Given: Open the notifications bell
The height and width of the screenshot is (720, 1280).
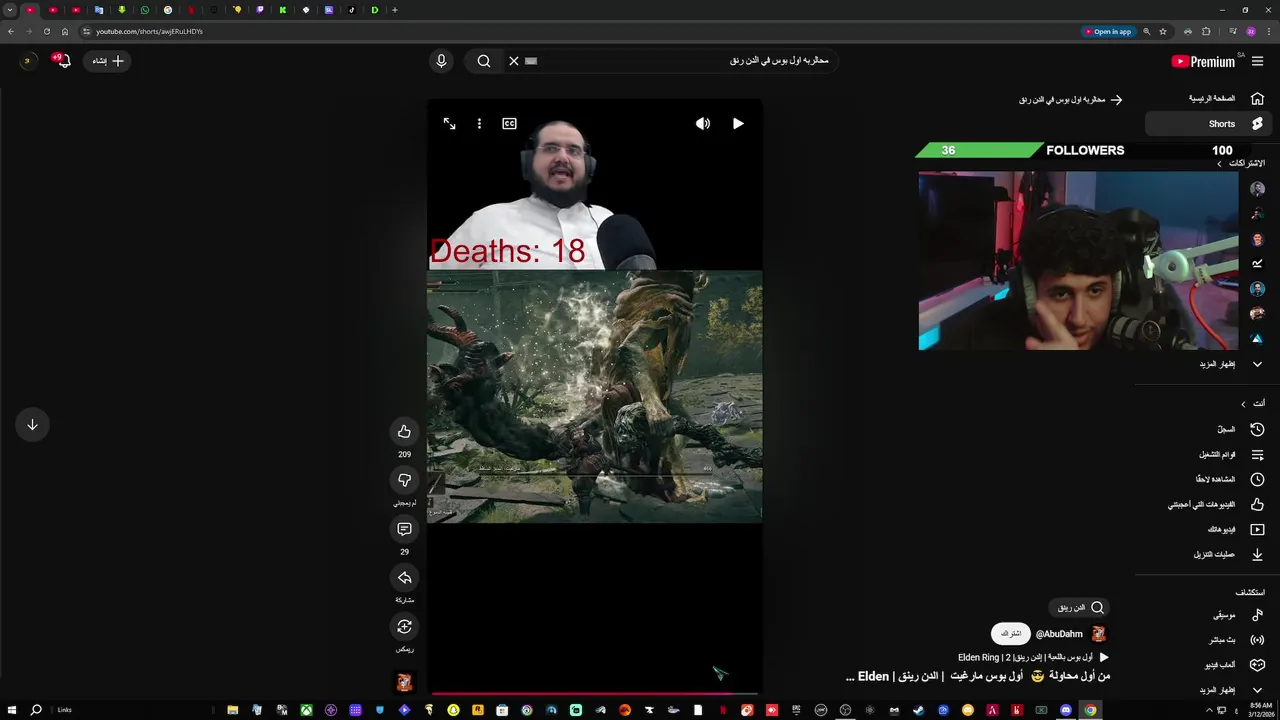Looking at the screenshot, I should click(x=62, y=61).
